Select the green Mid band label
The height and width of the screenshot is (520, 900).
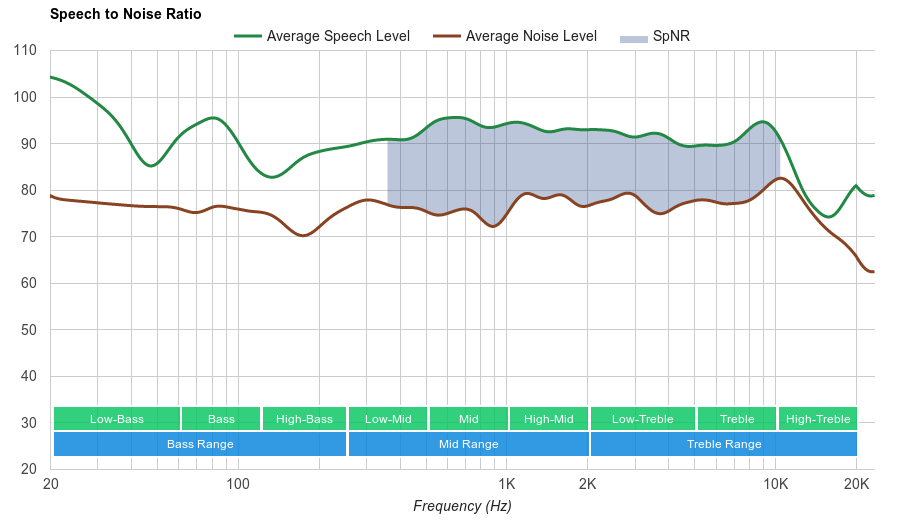468,419
